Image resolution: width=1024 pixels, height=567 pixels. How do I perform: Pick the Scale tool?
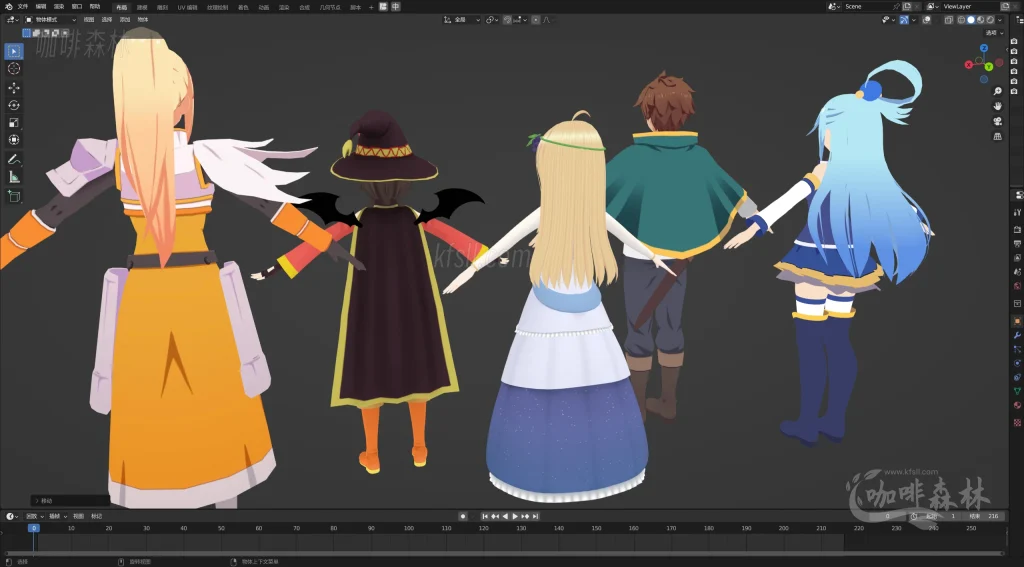tap(14, 122)
